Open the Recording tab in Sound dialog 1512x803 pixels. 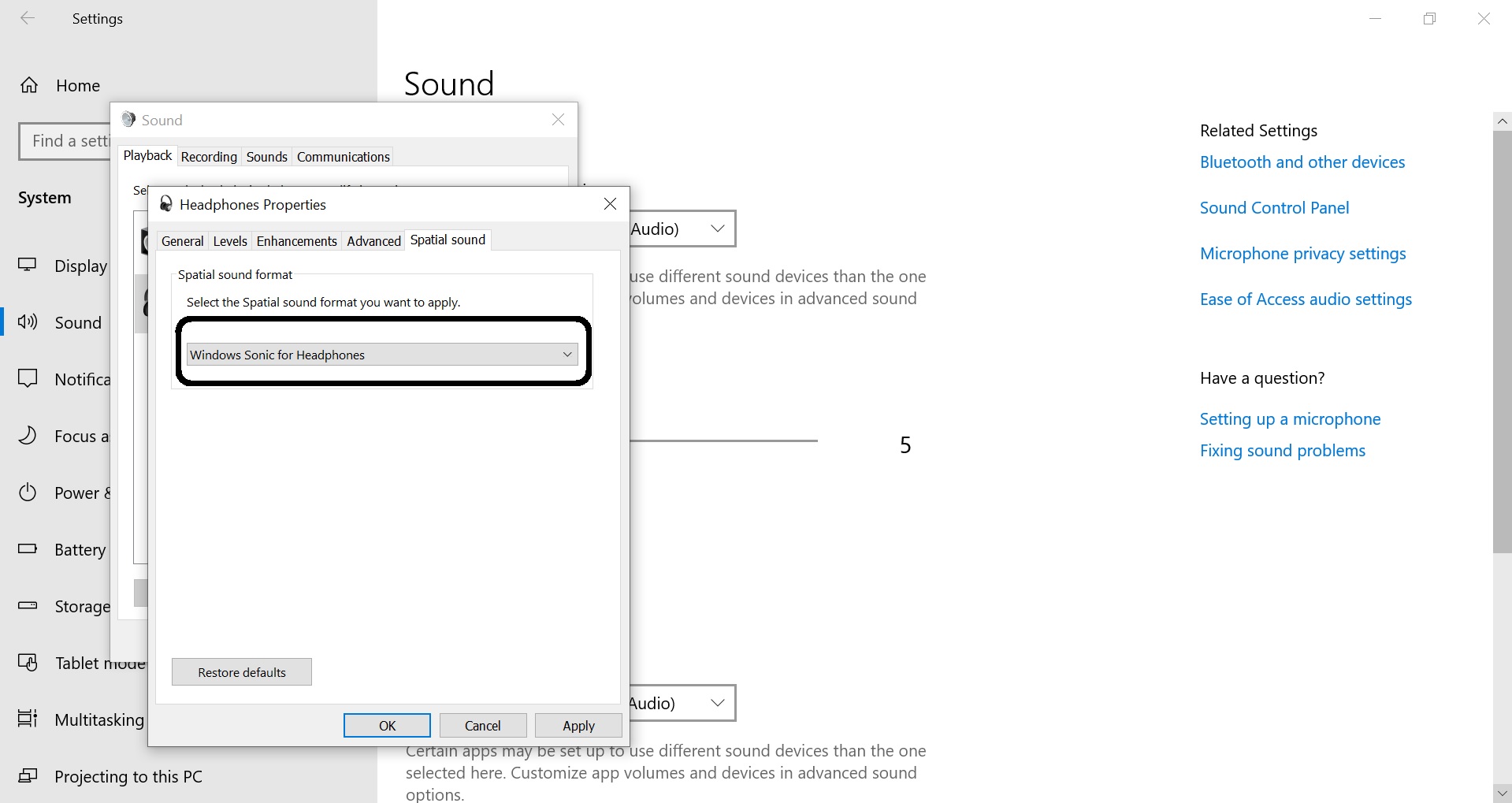click(209, 157)
